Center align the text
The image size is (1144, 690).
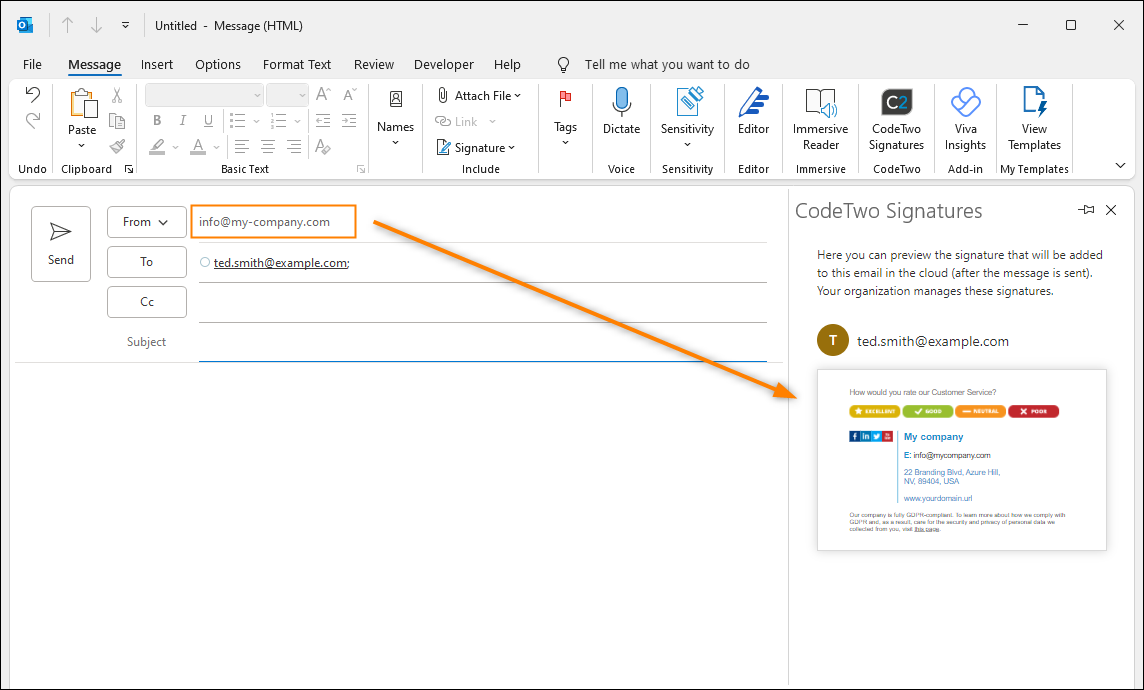(268, 147)
